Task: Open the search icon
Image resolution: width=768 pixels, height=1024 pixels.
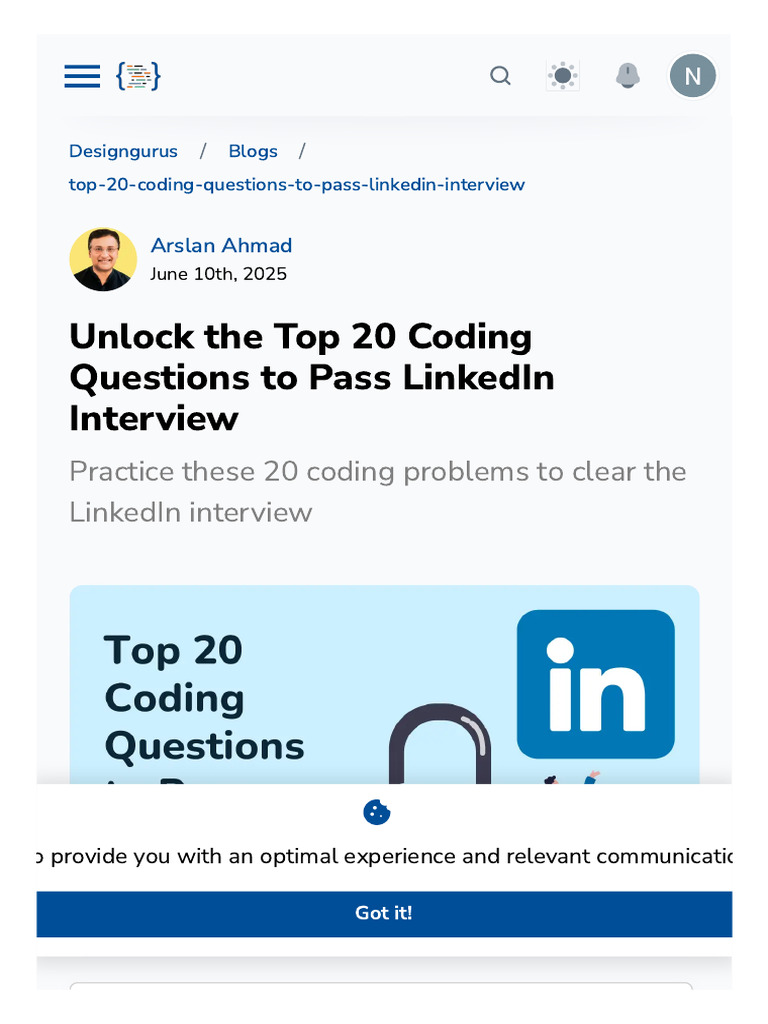Action: tap(500, 76)
